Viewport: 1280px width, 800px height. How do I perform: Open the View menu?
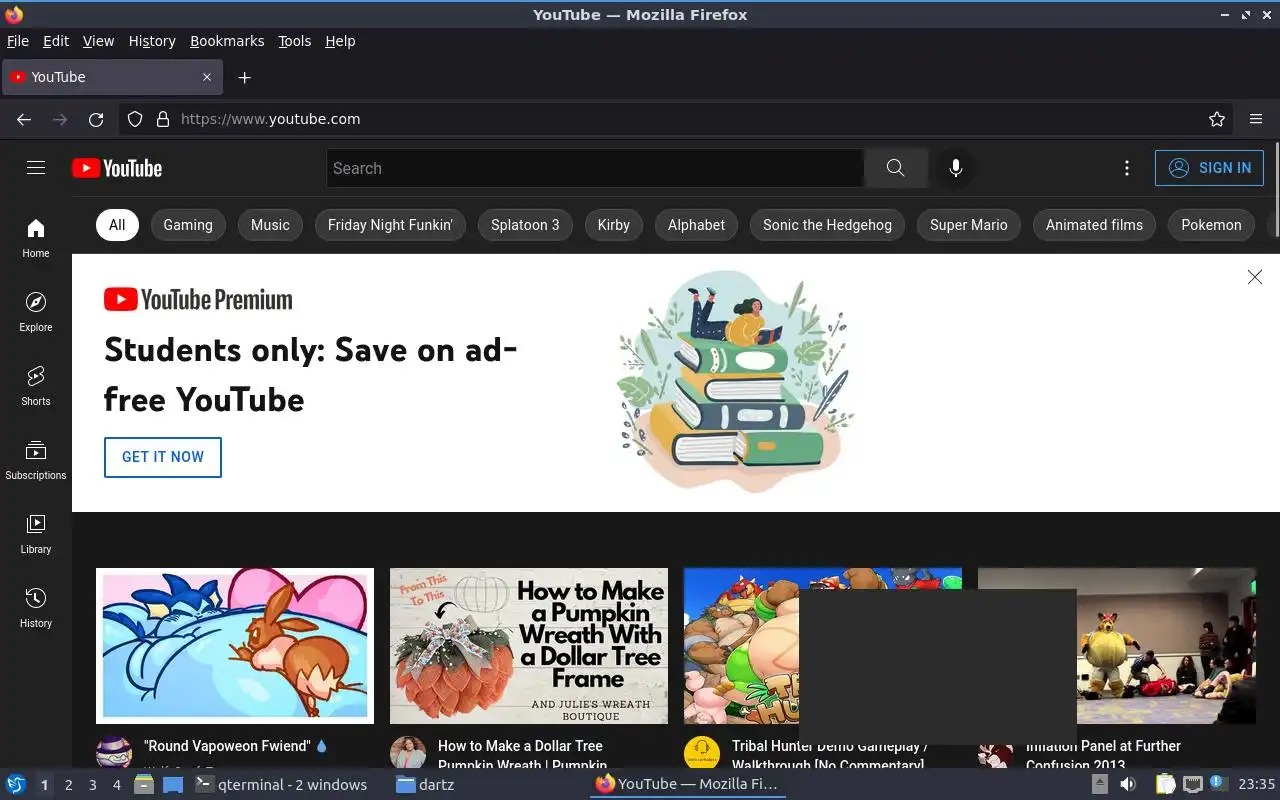[98, 41]
